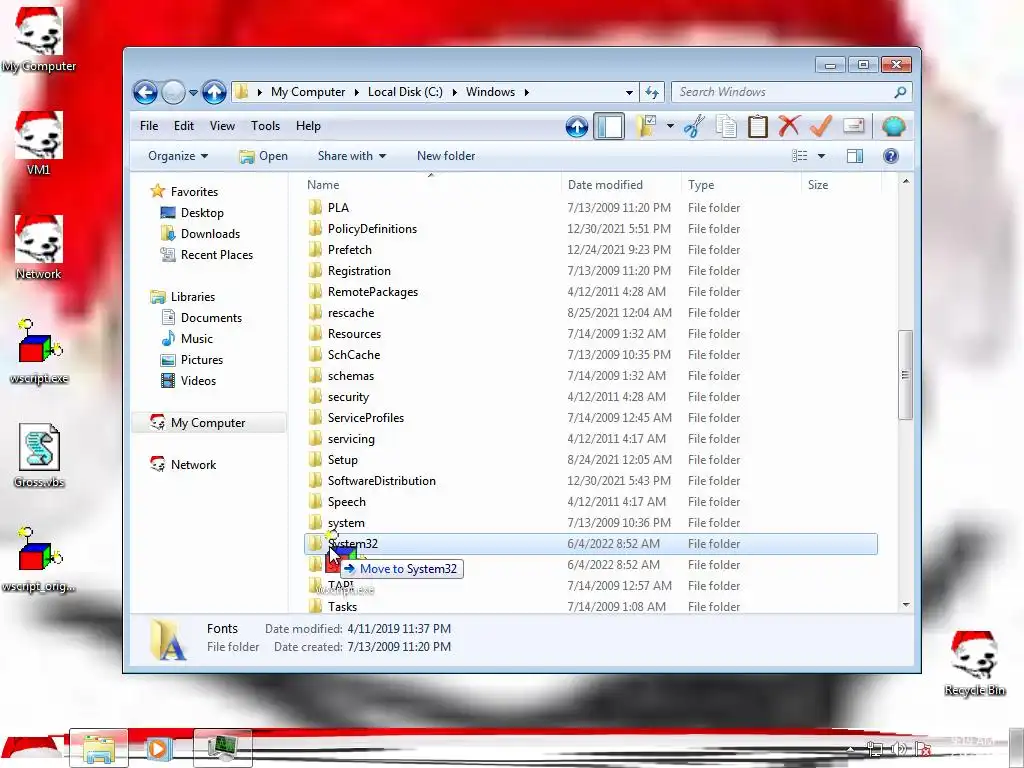Viewport: 1024px width, 768px height.
Task: Open the Share with dropdown
Action: click(x=351, y=156)
